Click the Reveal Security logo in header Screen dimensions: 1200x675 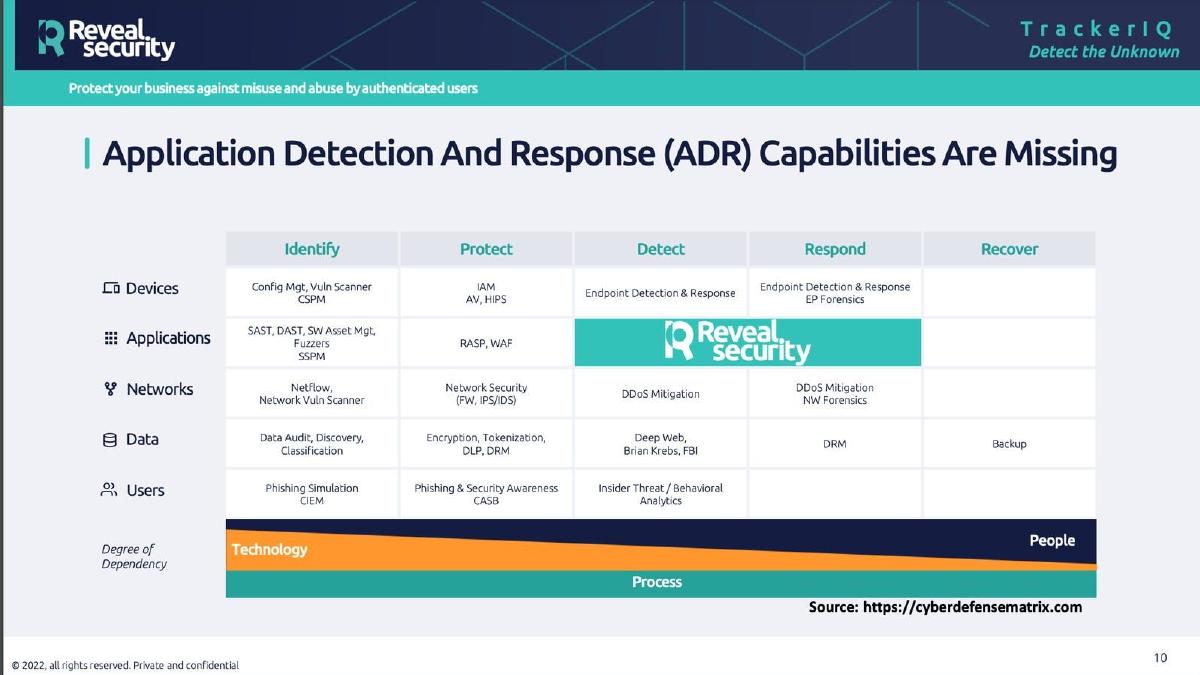tap(106, 38)
